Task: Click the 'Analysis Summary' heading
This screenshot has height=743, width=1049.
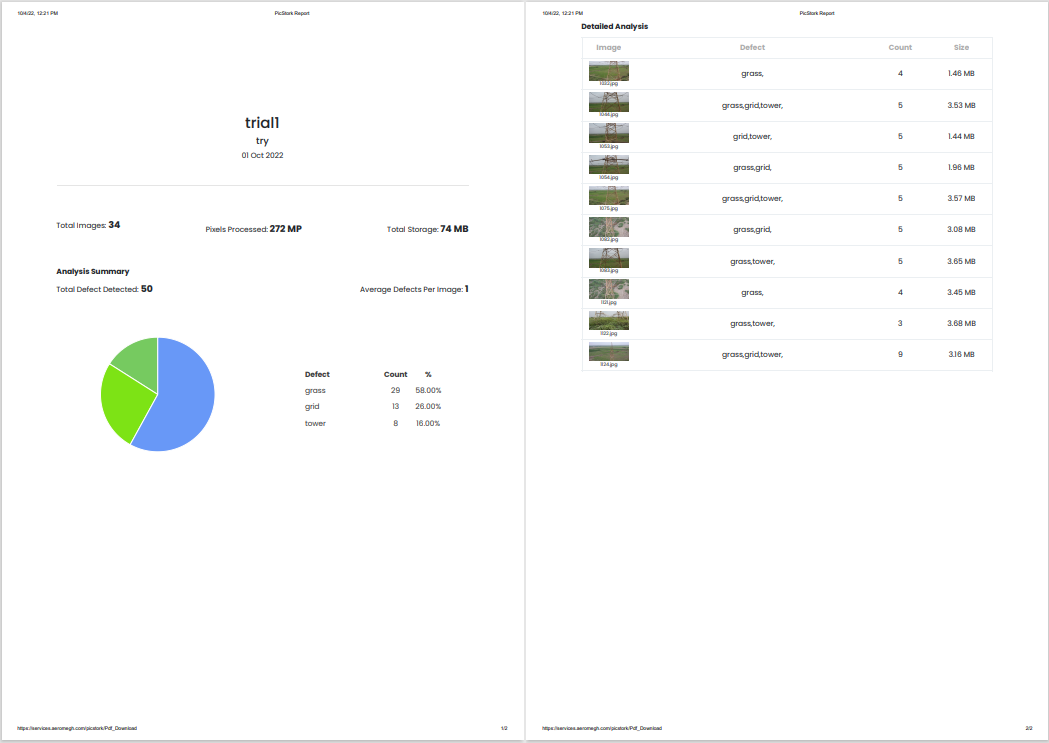Action: point(93,271)
